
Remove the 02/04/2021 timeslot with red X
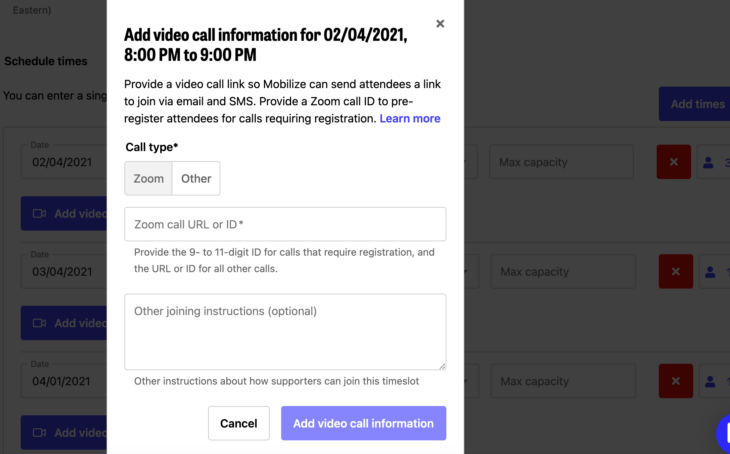click(x=674, y=162)
